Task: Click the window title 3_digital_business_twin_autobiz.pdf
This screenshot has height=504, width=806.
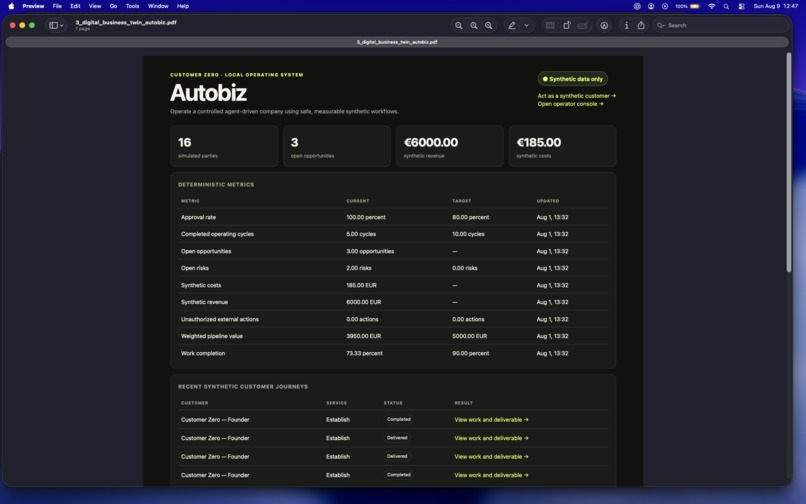Action: pyautogui.click(x=126, y=23)
